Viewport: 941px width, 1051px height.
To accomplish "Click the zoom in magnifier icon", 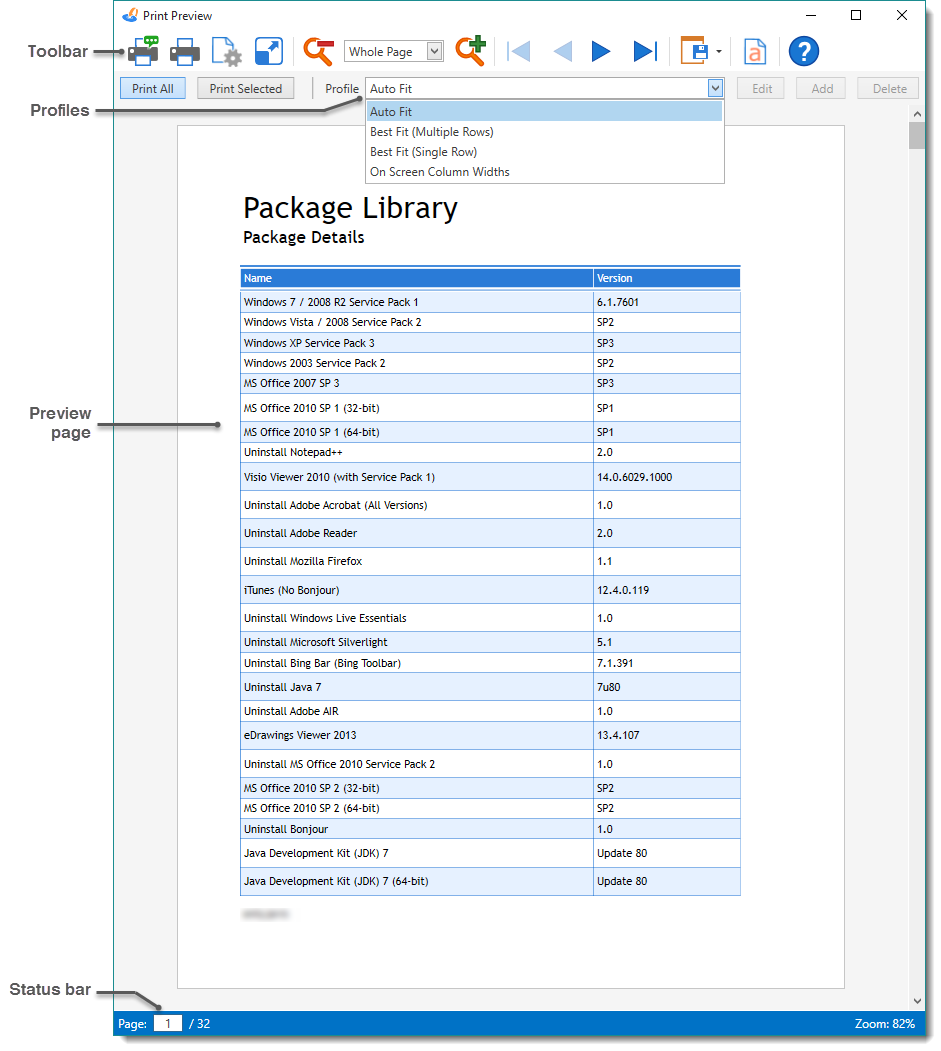I will [470, 51].
